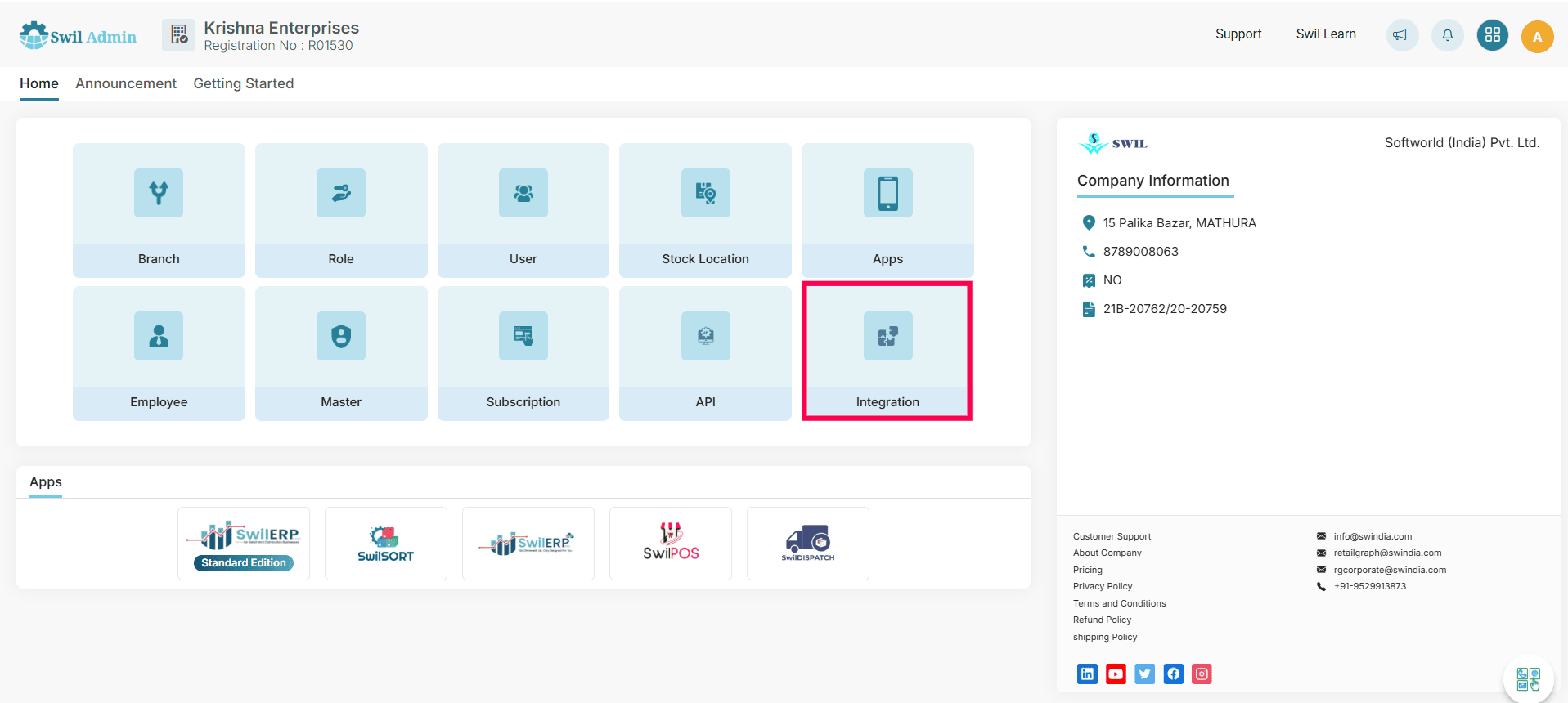
Task: Click the company building icon
Action: click(178, 35)
